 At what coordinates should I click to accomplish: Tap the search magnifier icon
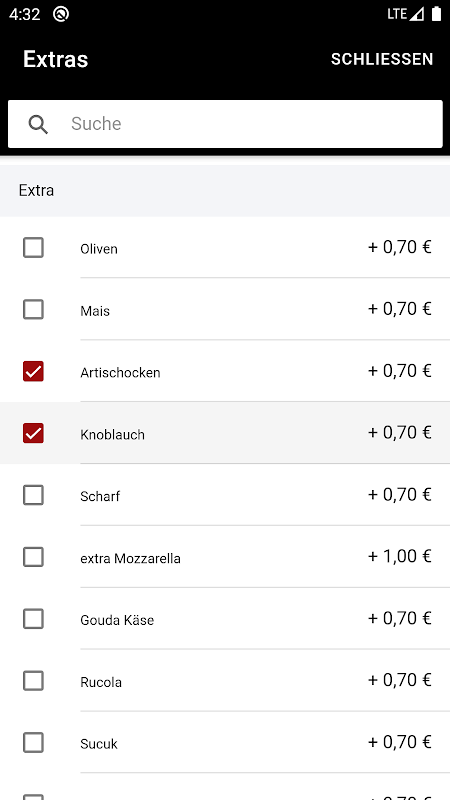click(38, 124)
